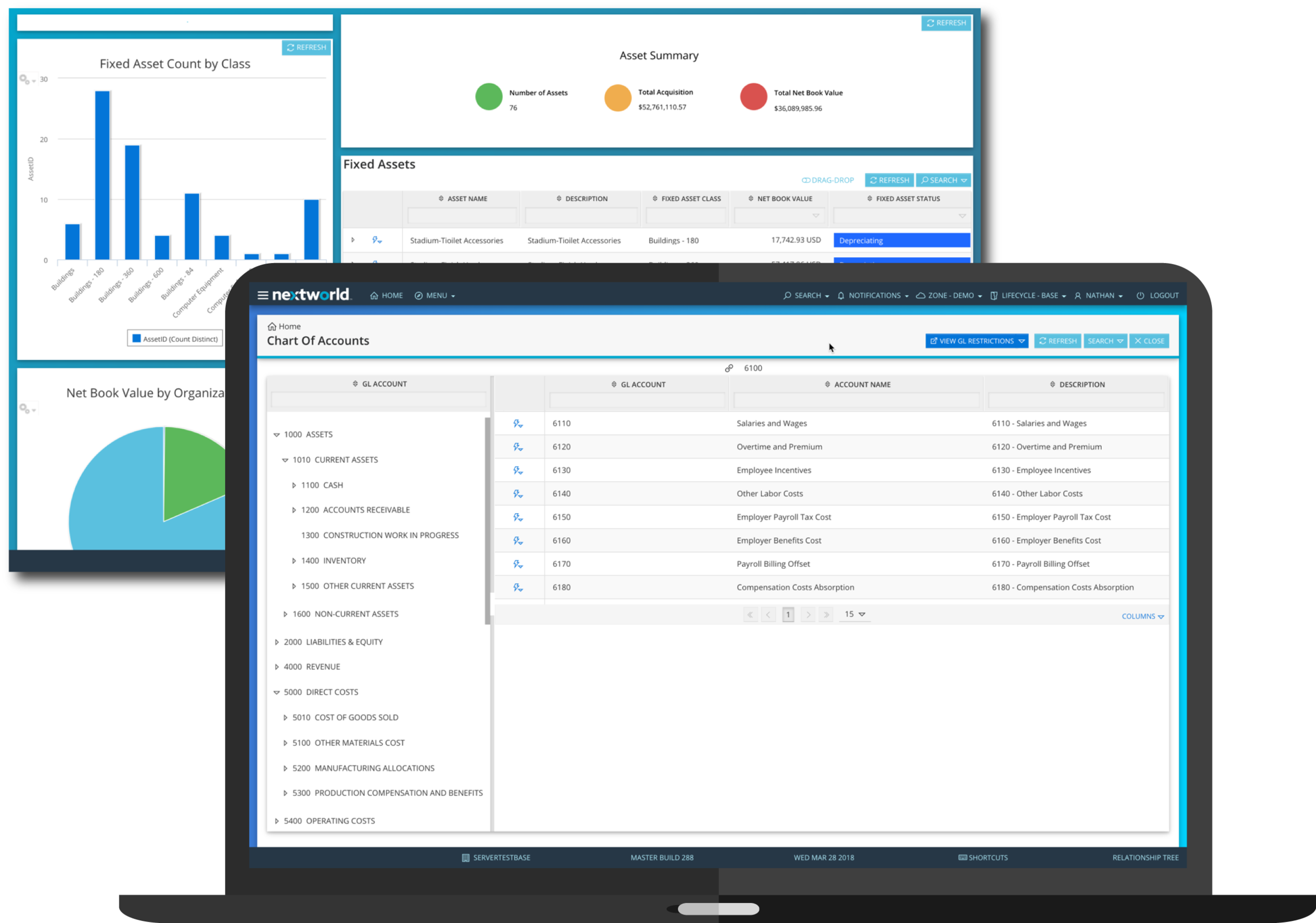Expand the Stadium-Tioilet Accessories row
The height and width of the screenshot is (923, 1316).
[x=353, y=240]
